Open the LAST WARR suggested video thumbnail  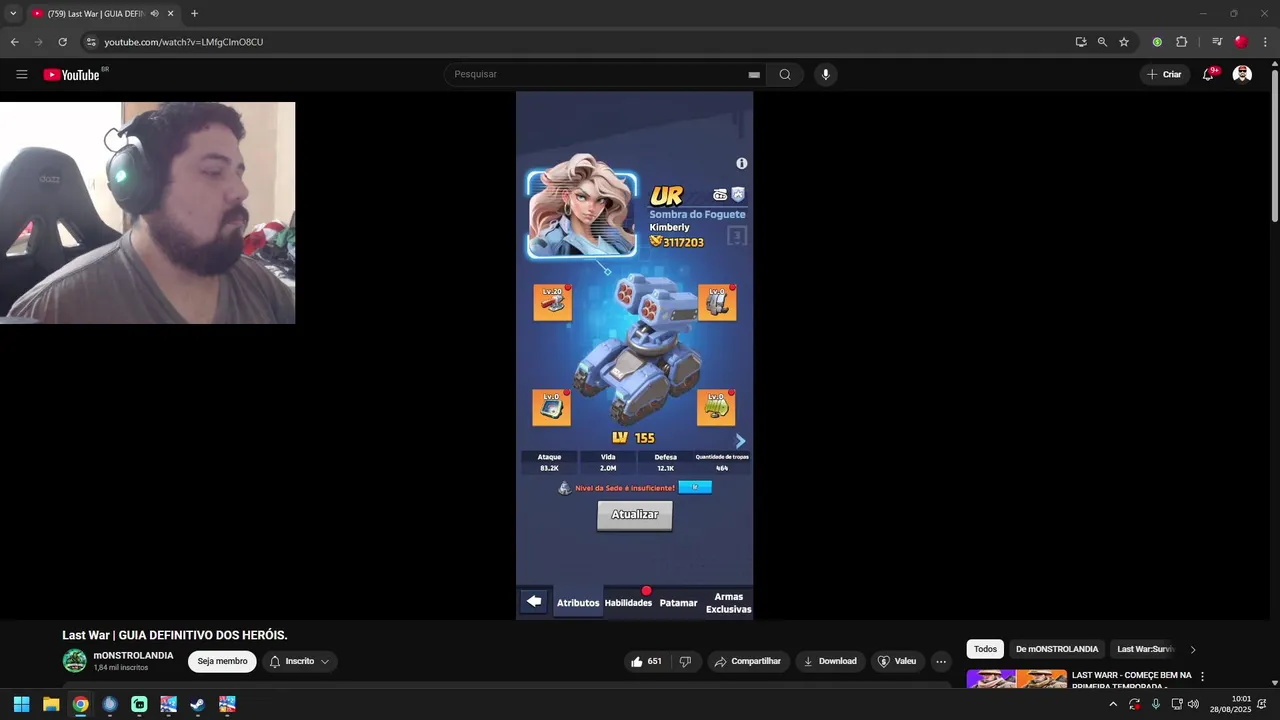coord(1016,679)
